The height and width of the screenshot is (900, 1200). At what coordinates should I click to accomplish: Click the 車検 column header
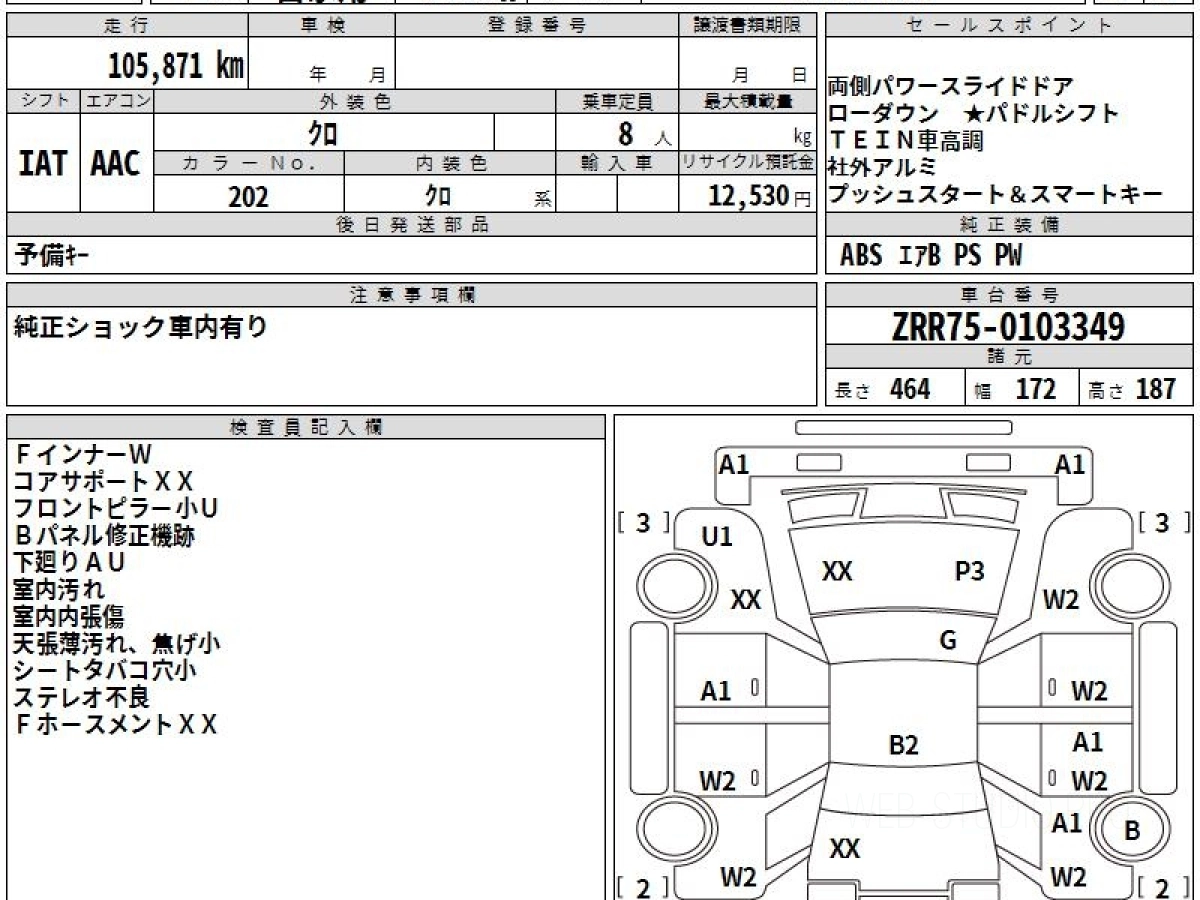[322, 26]
